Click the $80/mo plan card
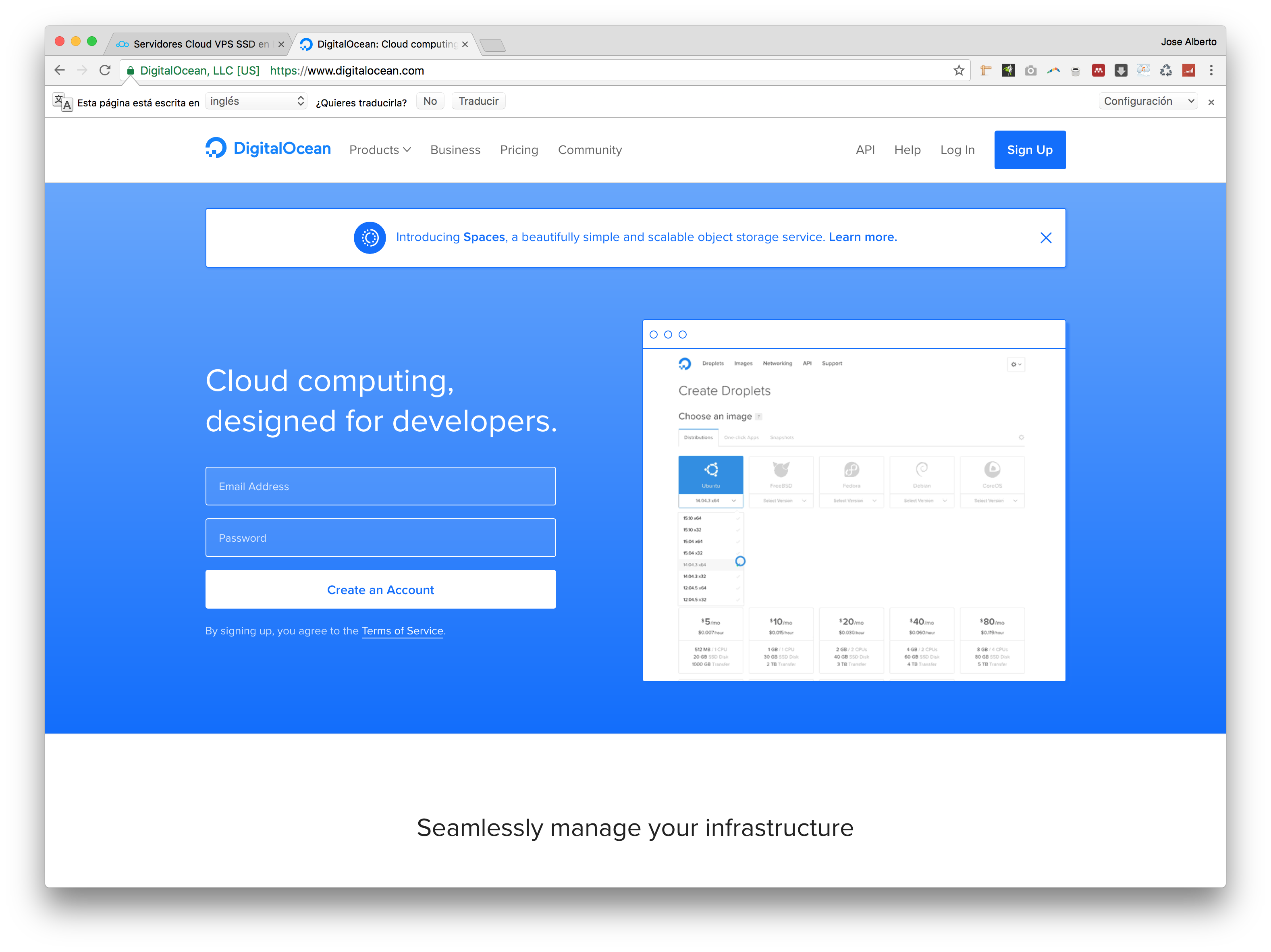The height and width of the screenshot is (952, 1271). coord(992,640)
